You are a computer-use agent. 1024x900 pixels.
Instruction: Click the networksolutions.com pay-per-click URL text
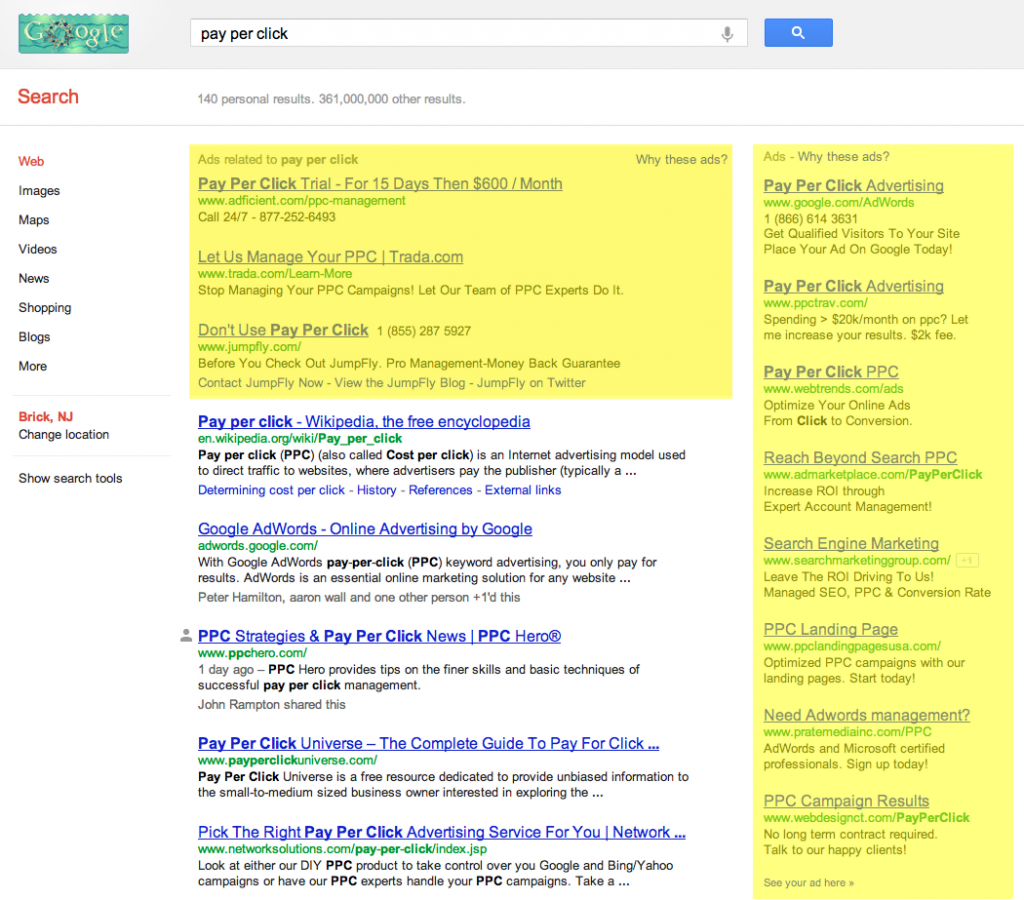pos(342,849)
